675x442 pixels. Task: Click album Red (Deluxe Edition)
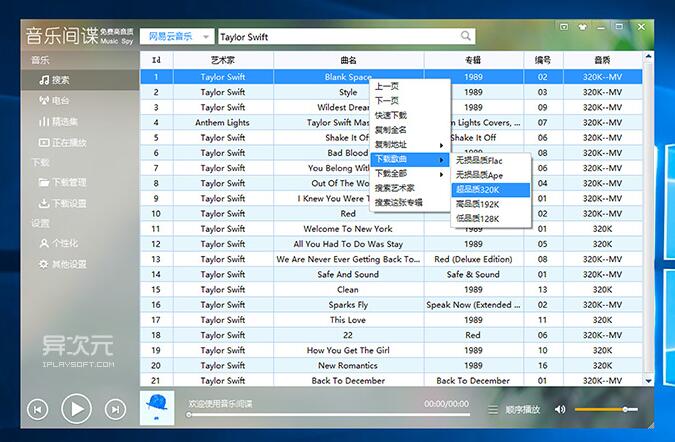(474, 260)
